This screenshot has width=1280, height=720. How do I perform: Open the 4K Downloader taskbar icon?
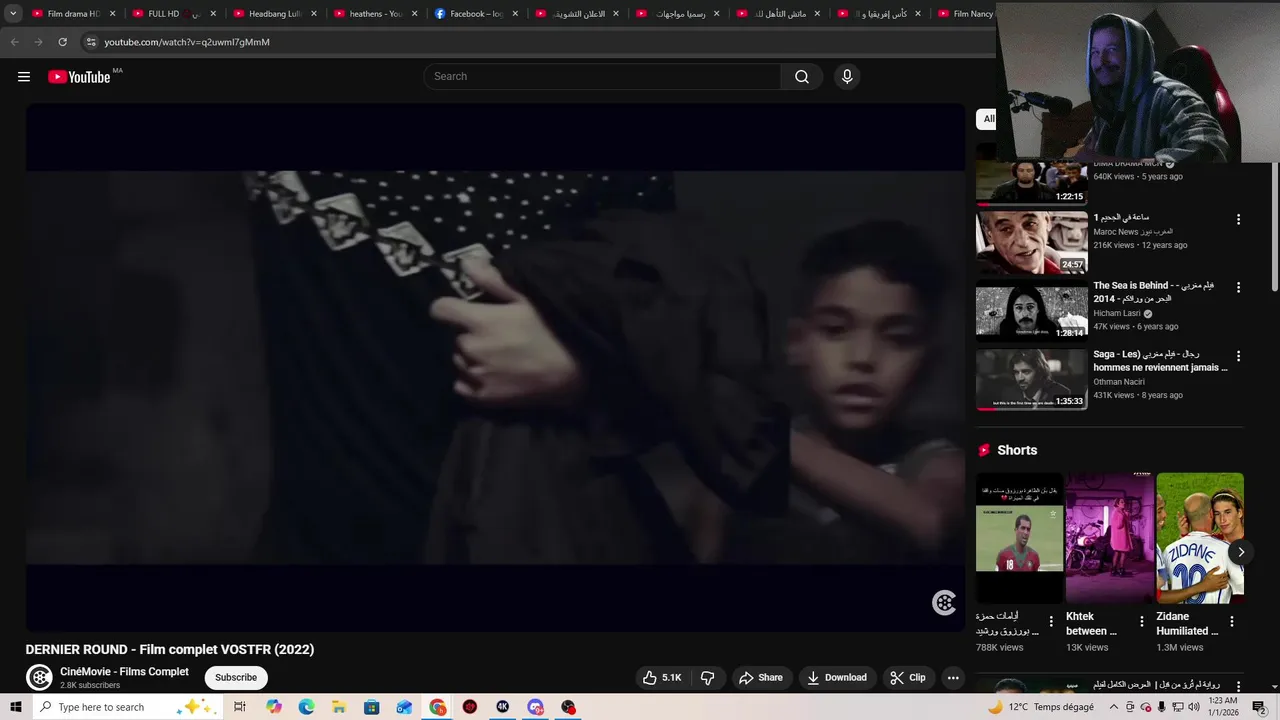coord(502,707)
